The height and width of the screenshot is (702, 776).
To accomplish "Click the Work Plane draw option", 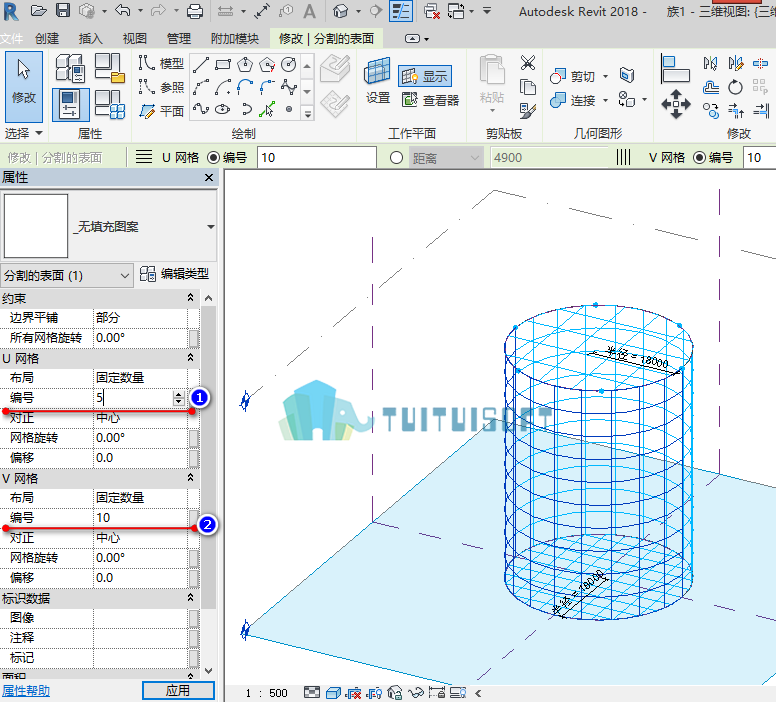I will click(161, 111).
